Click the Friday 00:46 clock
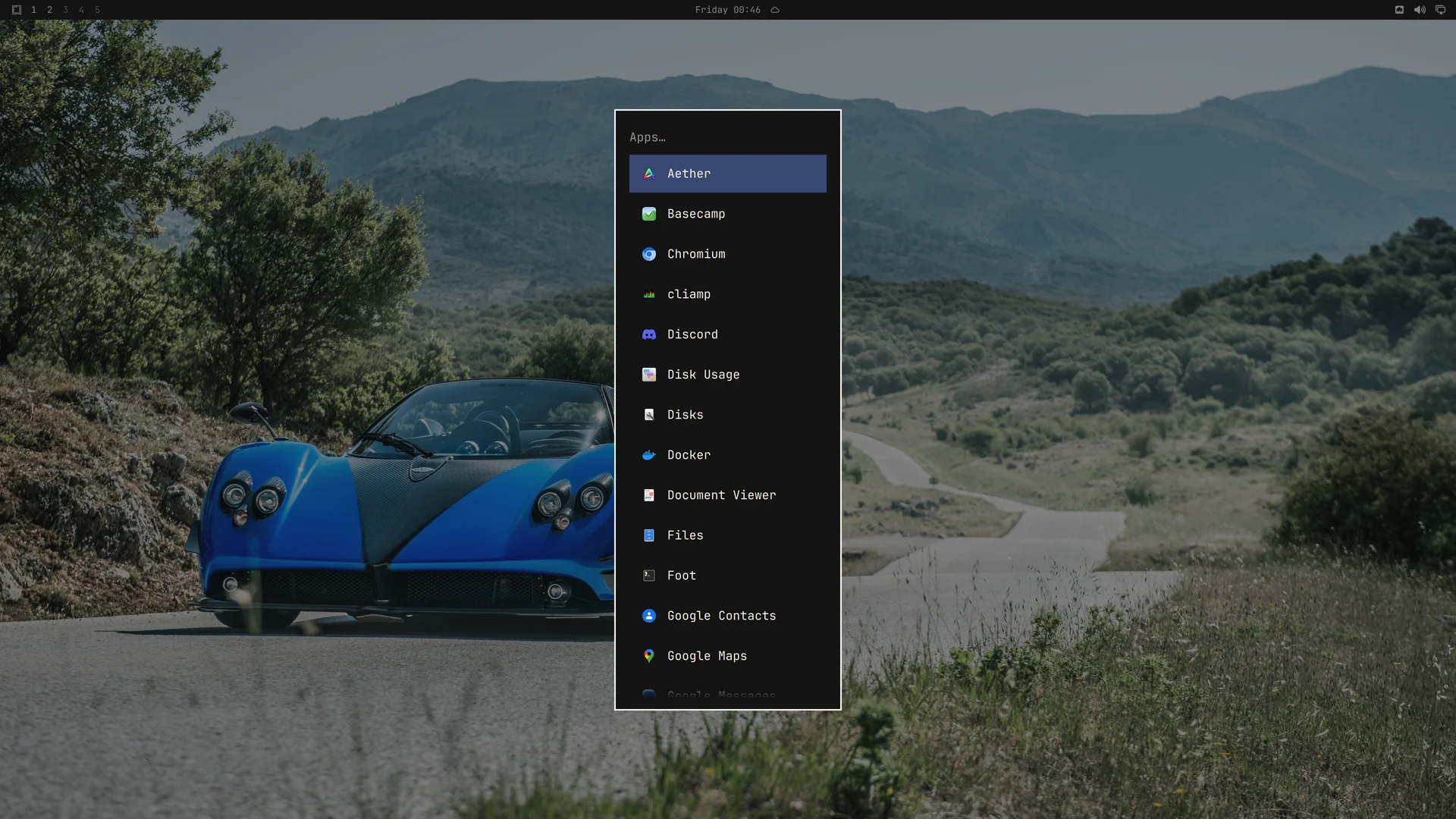Image resolution: width=1456 pixels, height=819 pixels. (x=727, y=10)
